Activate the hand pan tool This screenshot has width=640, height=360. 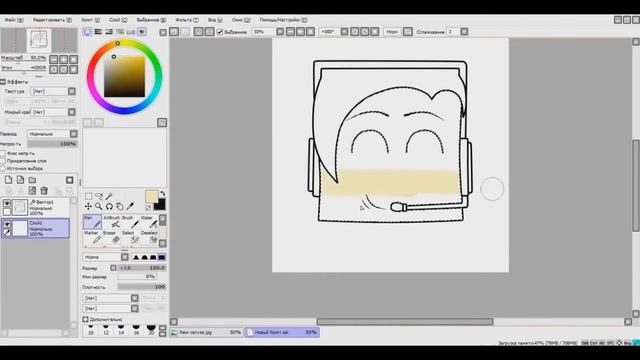[120, 207]
